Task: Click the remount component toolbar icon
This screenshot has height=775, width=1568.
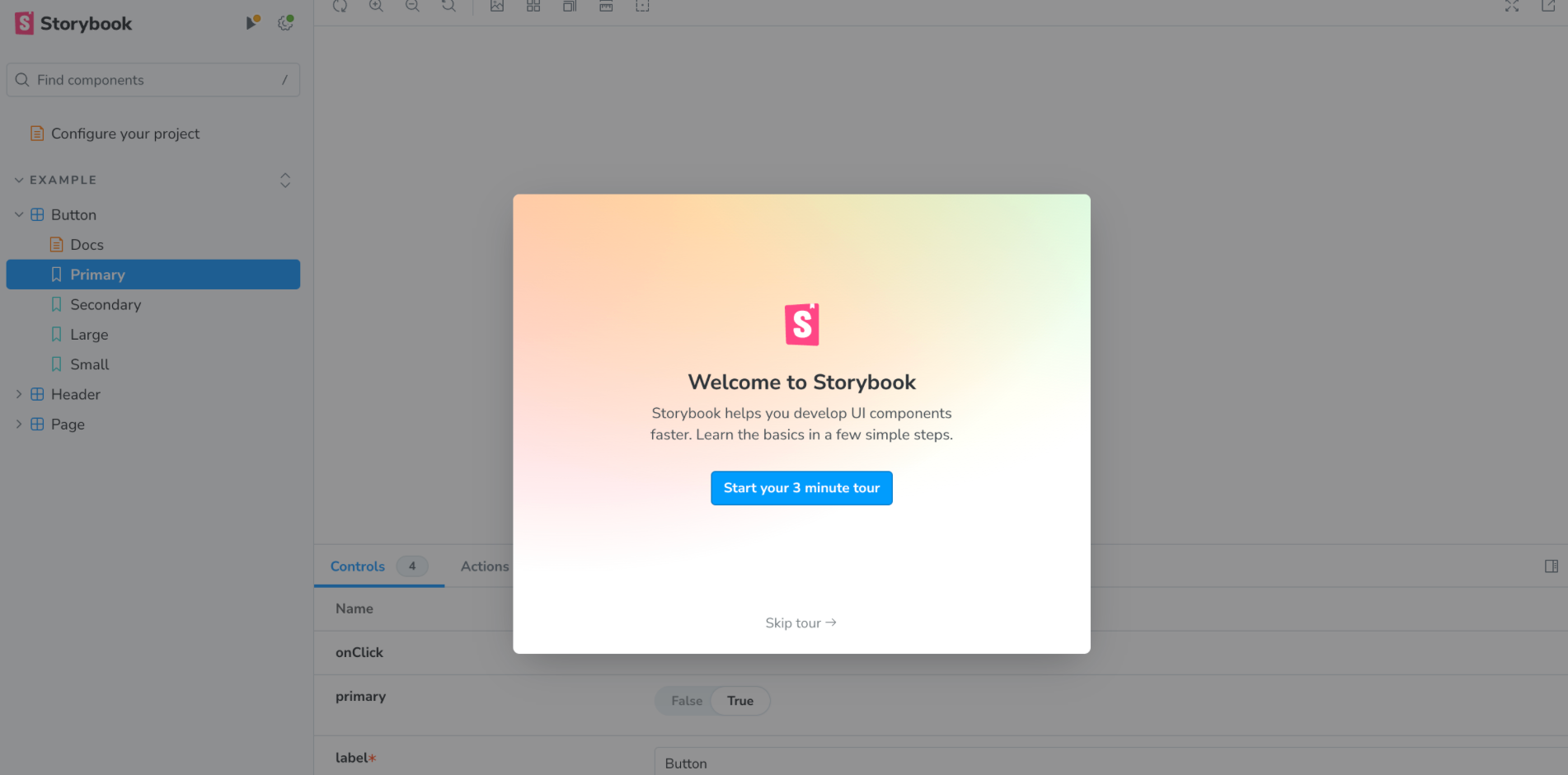Action: click(x=340, y=6)
